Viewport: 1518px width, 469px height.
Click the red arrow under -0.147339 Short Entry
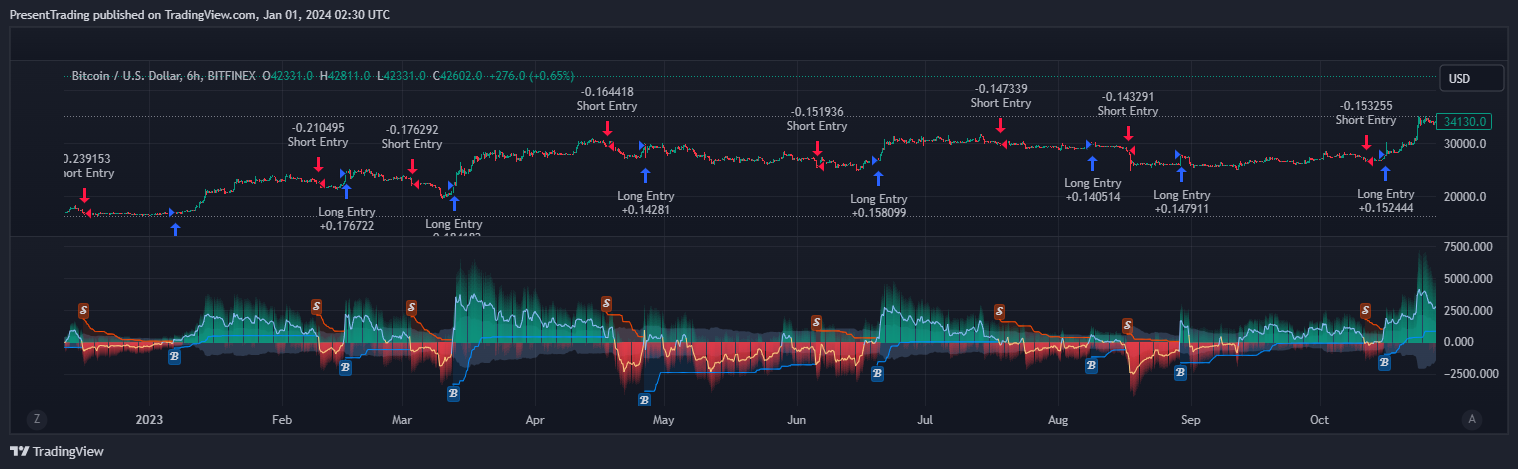(x=1000, y=124)
